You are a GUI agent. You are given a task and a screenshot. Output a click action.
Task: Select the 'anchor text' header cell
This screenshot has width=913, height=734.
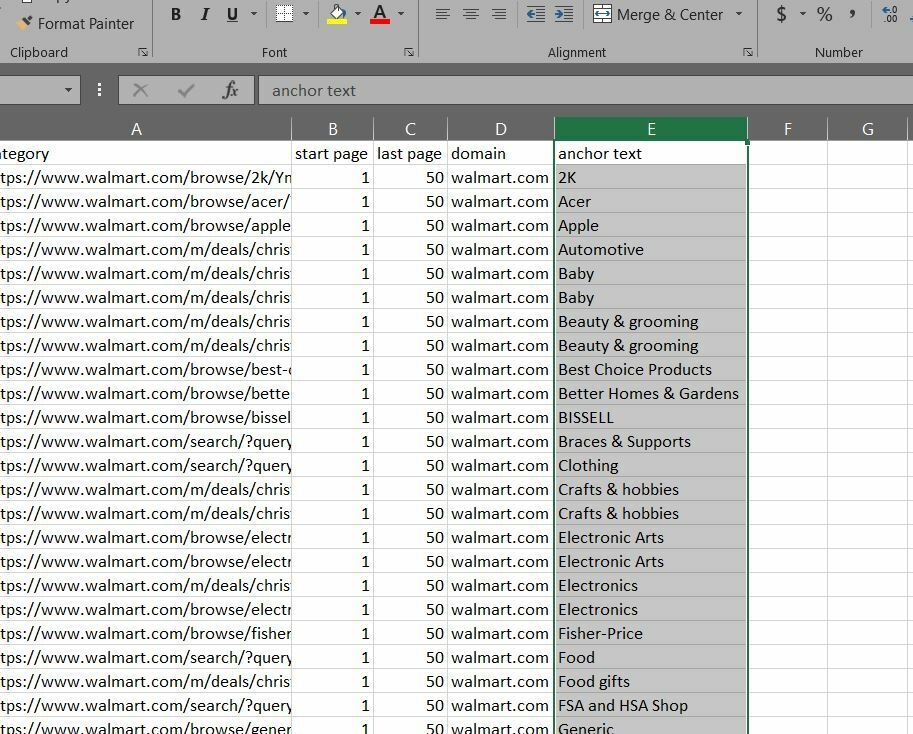(x=651, y=154)
